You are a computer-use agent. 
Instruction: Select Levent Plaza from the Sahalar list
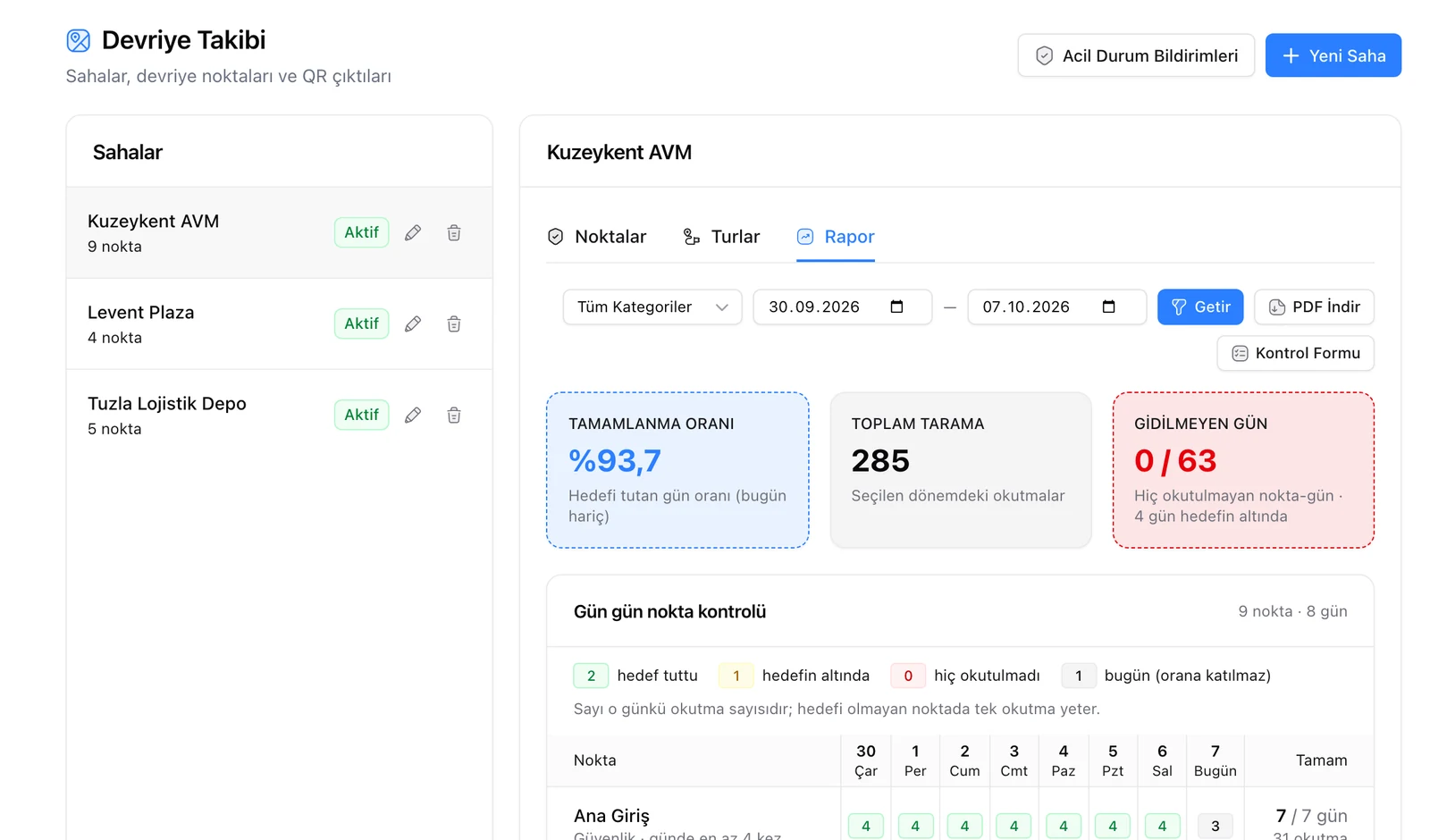pyautogui.click(x=279, y=323)
